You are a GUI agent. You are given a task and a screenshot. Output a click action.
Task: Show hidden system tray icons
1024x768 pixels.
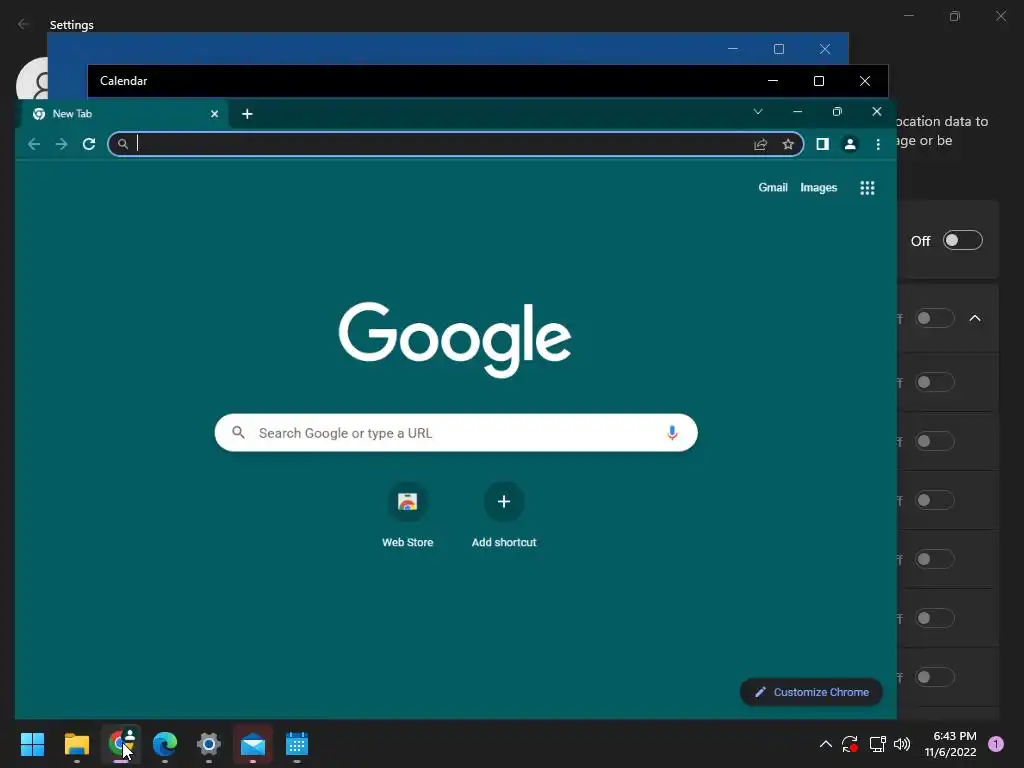tap(825, 744)
